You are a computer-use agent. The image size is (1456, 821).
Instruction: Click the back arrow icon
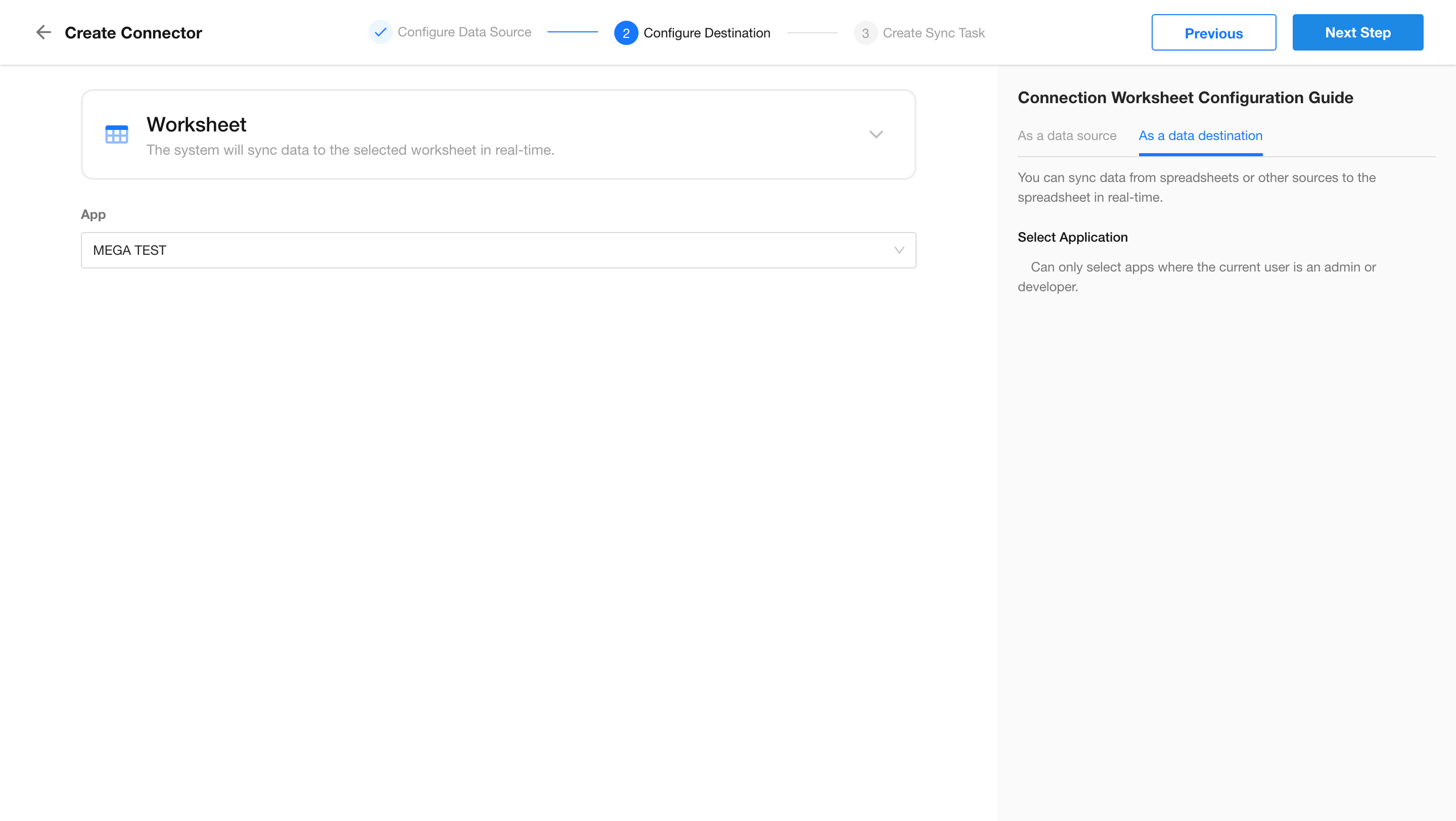coord(43,32)
